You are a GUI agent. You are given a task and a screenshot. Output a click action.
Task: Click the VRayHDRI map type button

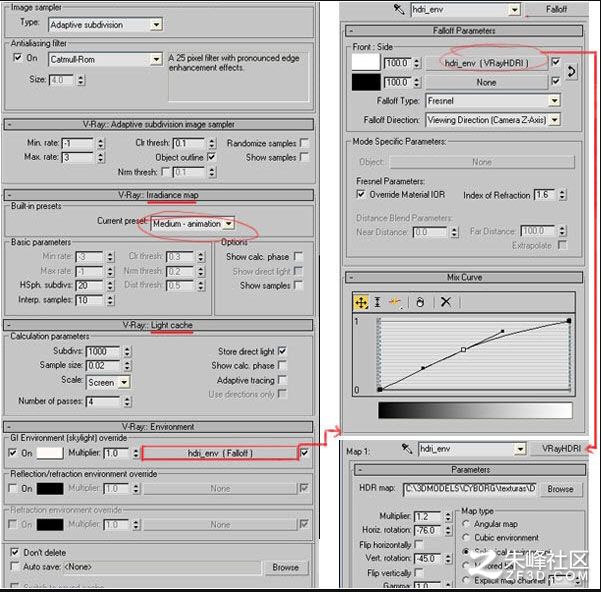click(561, 449)
